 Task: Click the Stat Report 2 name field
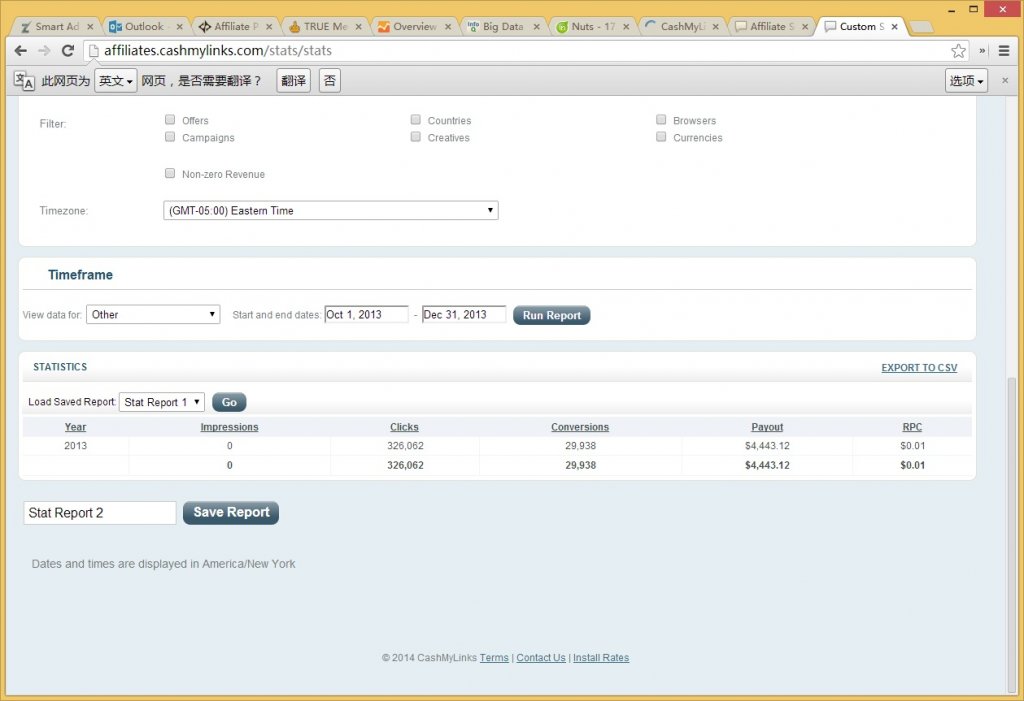[100, 513]
